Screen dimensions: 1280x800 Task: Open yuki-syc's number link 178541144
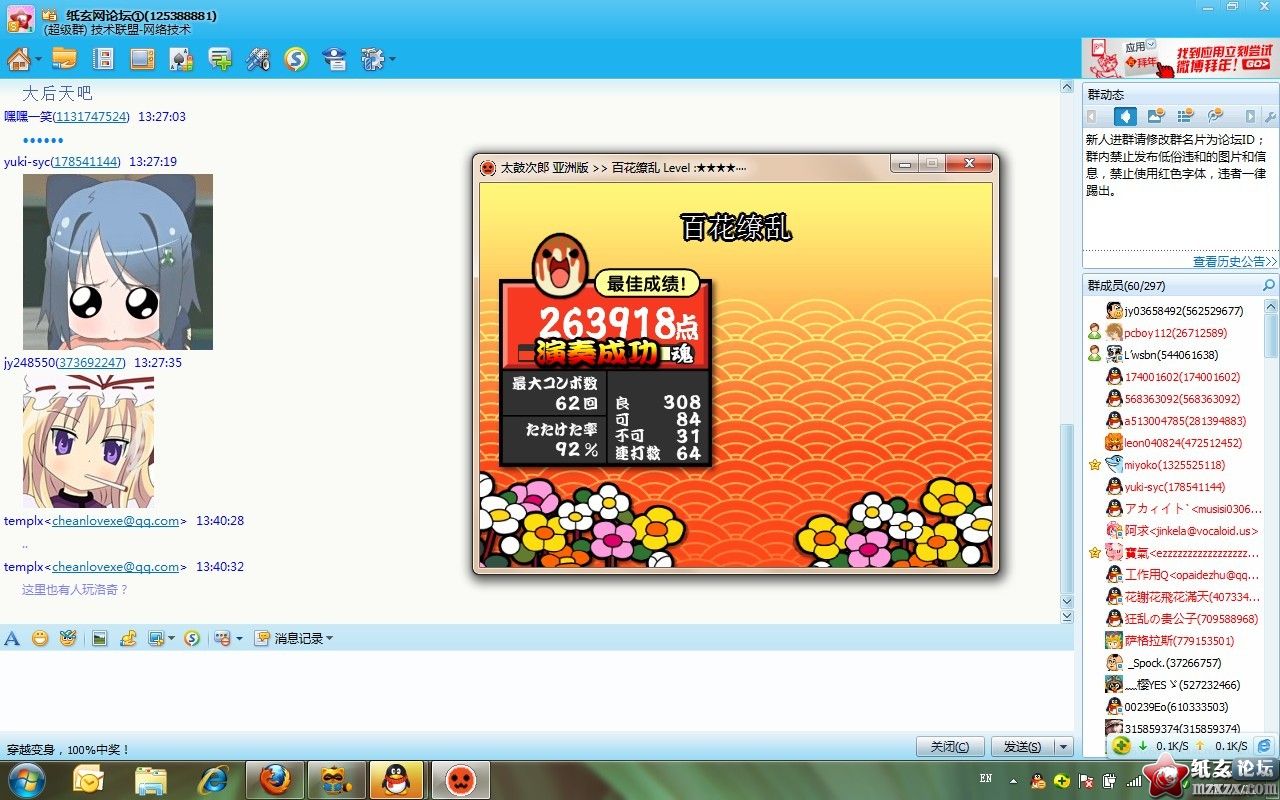pyautogui.click(x=86, y=161)
